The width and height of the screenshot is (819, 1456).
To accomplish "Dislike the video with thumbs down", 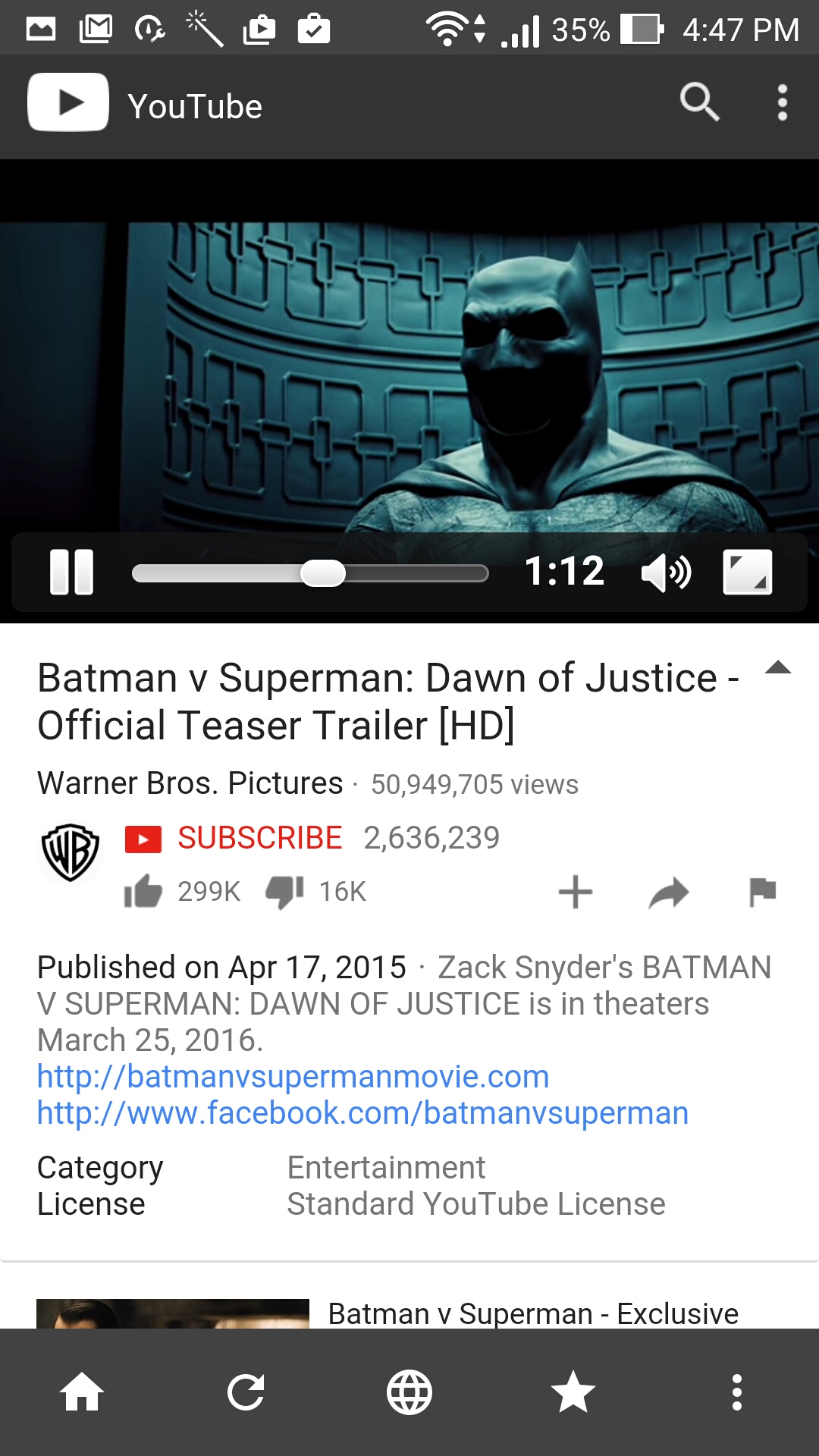I will 284,892.
